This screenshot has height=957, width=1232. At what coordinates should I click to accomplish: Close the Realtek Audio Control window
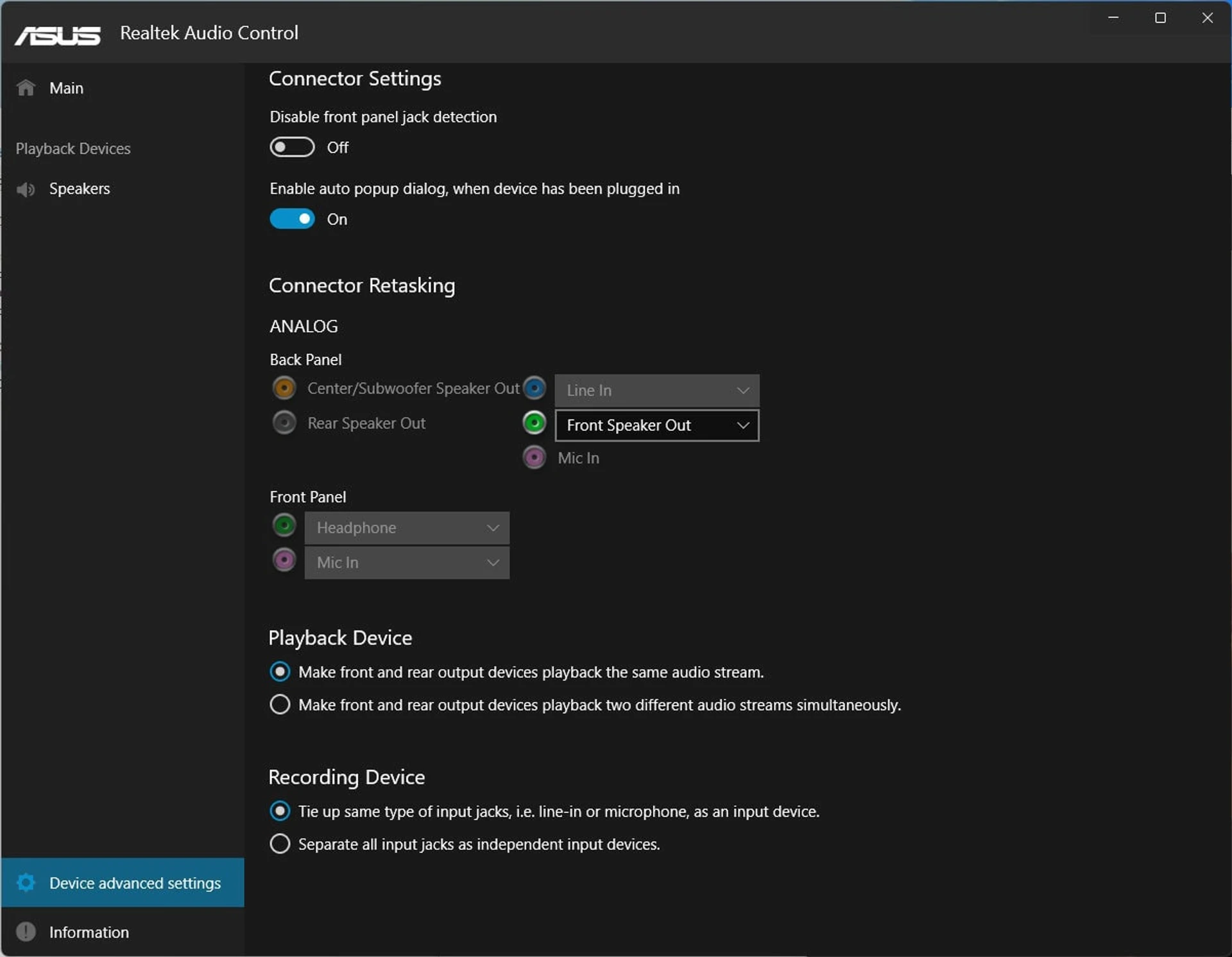pos(1207,18)
